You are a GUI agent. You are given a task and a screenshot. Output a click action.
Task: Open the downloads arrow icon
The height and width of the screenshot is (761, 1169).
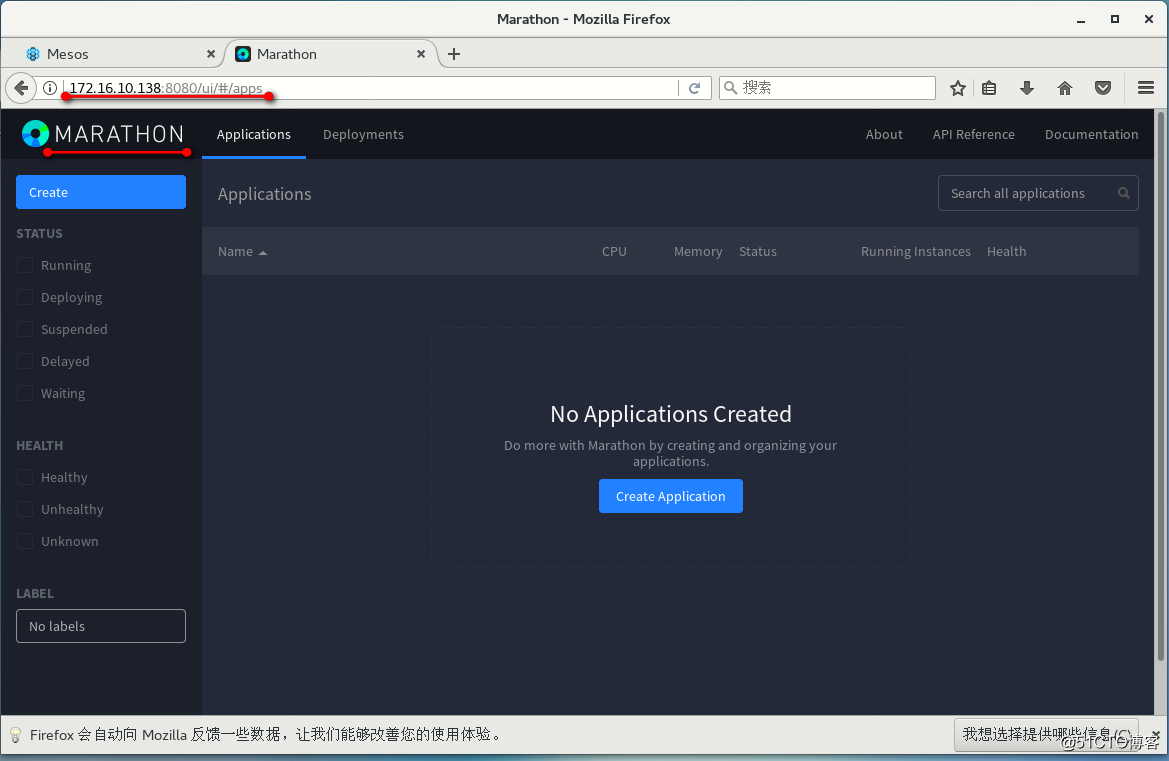[x=1027, y=88]
